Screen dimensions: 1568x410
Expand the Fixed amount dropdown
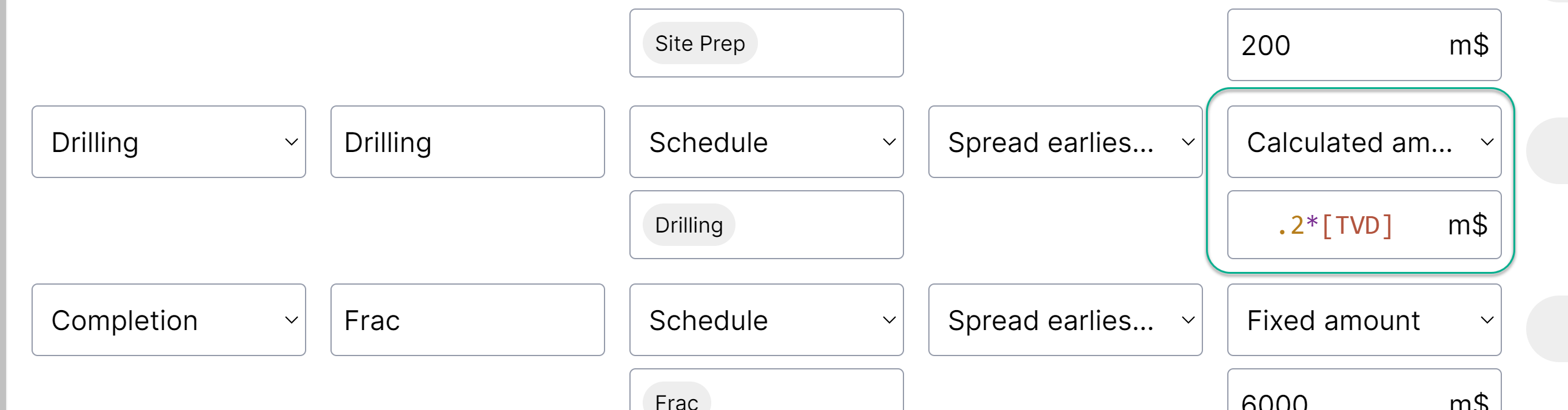pyautogui.click(x=1364, y=320)
